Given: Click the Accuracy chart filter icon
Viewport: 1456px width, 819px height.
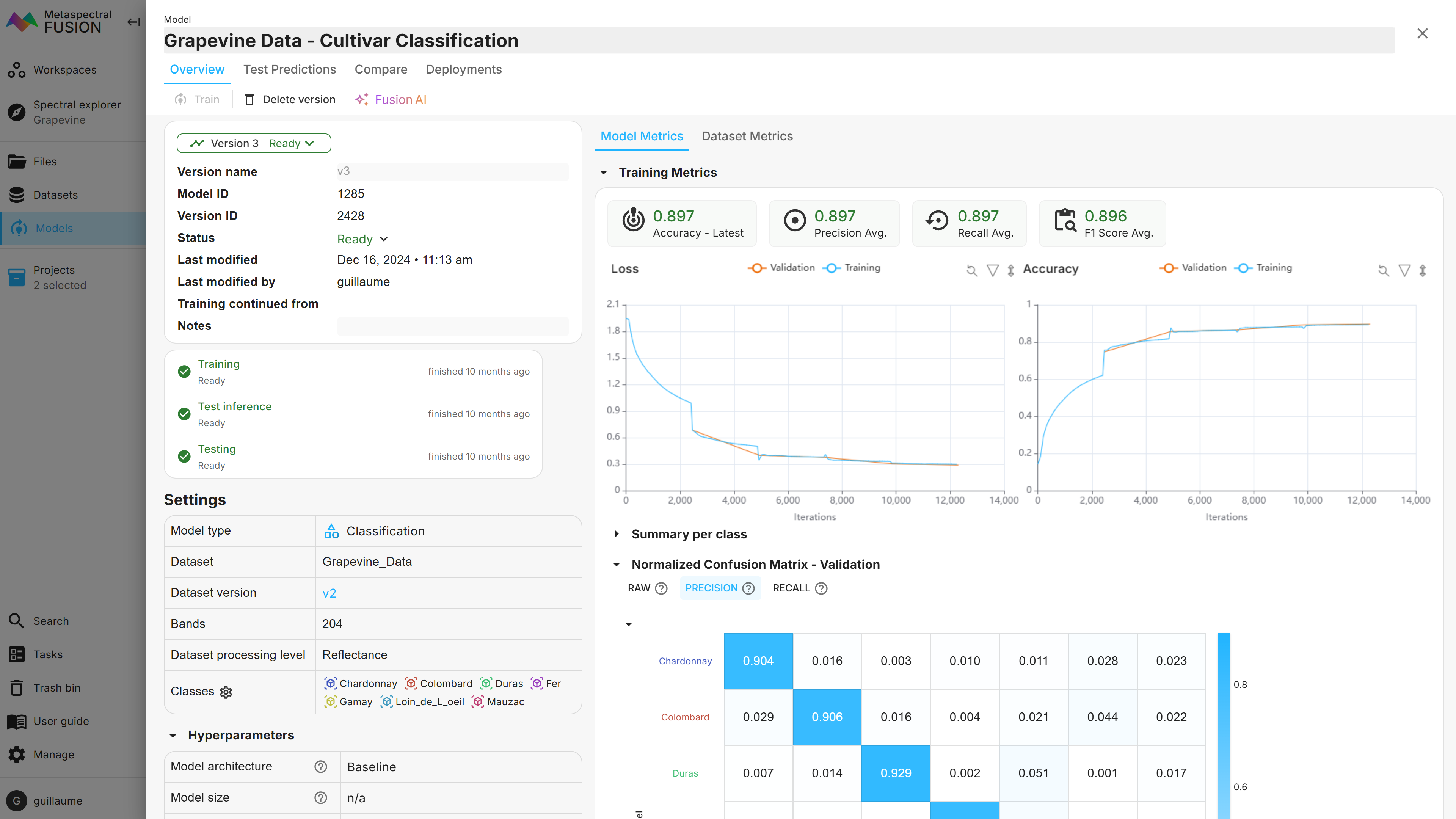Looking at the screenshot, I should tap(1404, 270).
